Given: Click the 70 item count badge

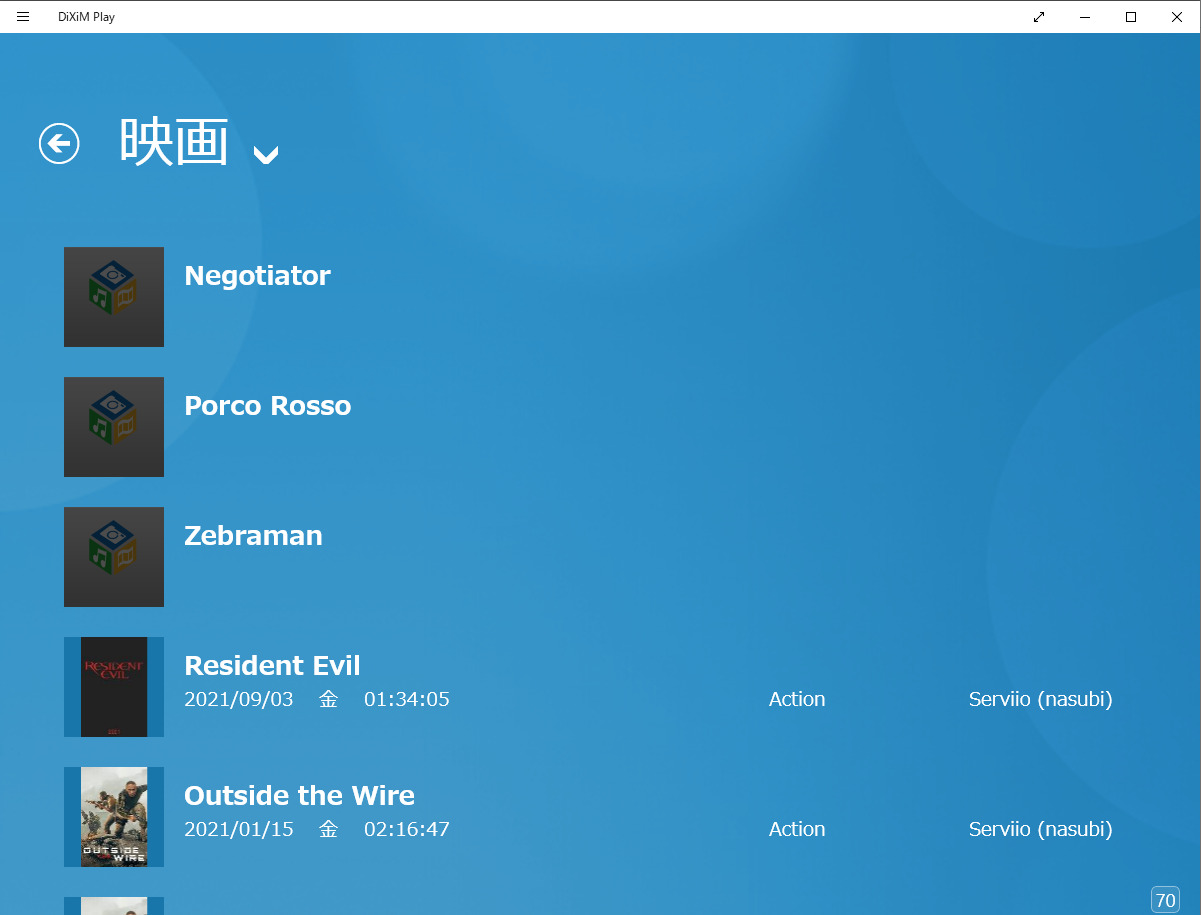Looking at the screenshot, I should click(x=1165, y=899).
